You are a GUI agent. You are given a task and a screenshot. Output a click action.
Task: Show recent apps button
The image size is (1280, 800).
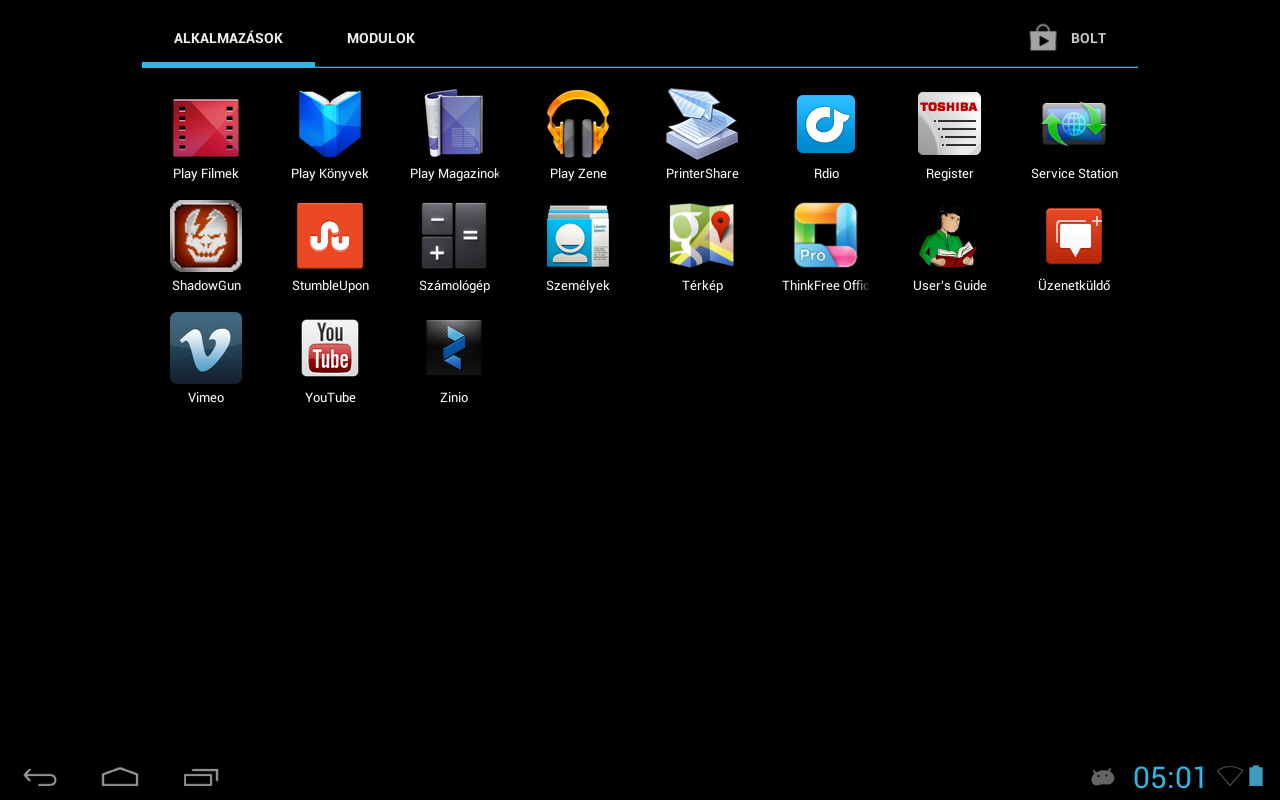(x=200, y=777)
